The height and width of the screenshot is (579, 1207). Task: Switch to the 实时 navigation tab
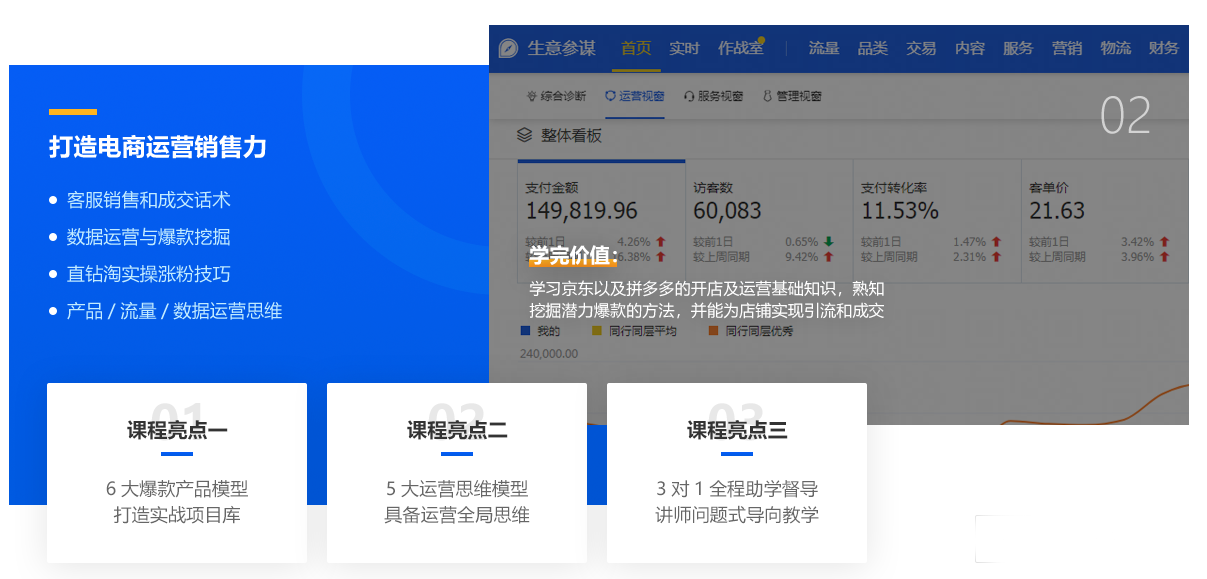[685, 49]
